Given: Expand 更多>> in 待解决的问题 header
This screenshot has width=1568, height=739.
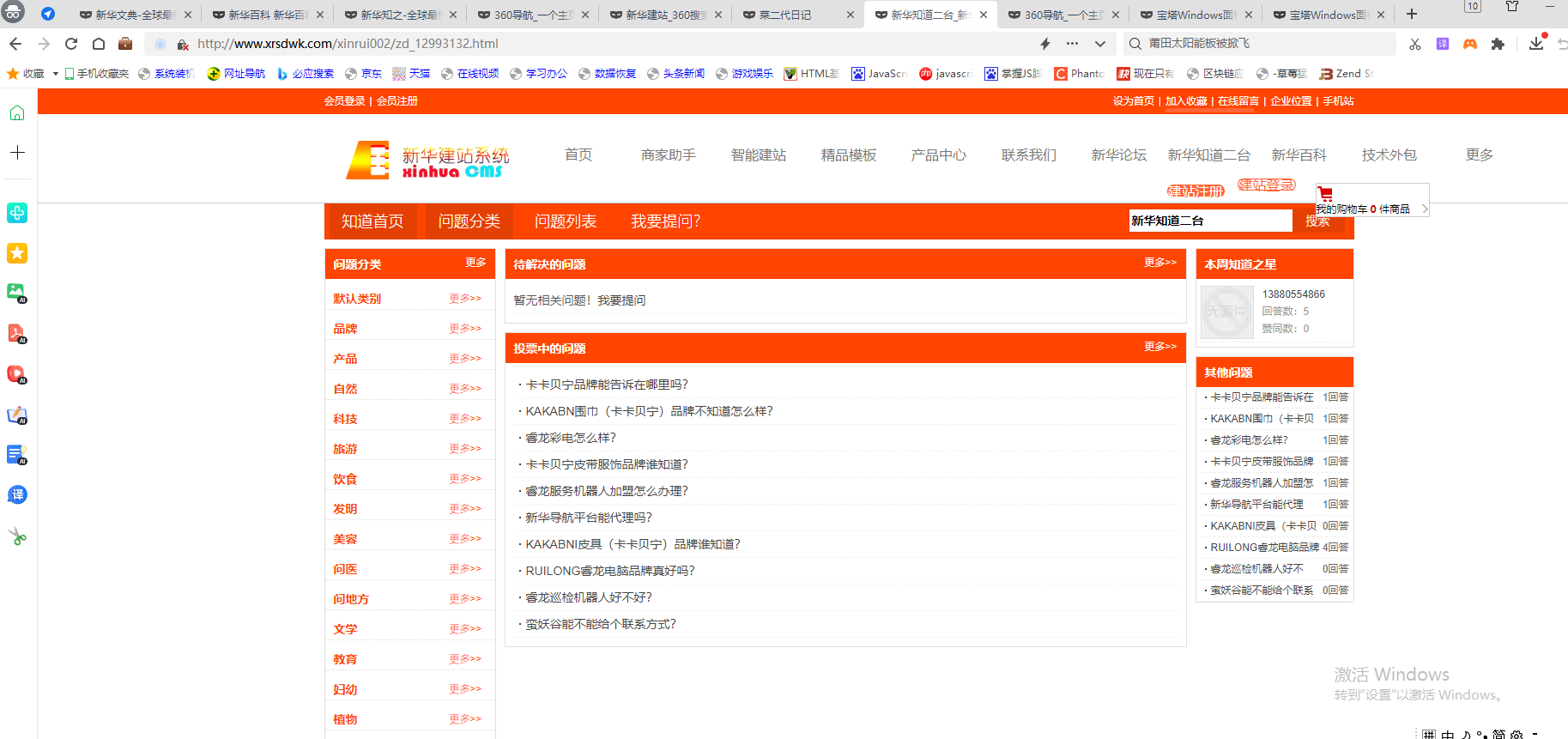Looking at the screenshot, I should pos(1159,263).
